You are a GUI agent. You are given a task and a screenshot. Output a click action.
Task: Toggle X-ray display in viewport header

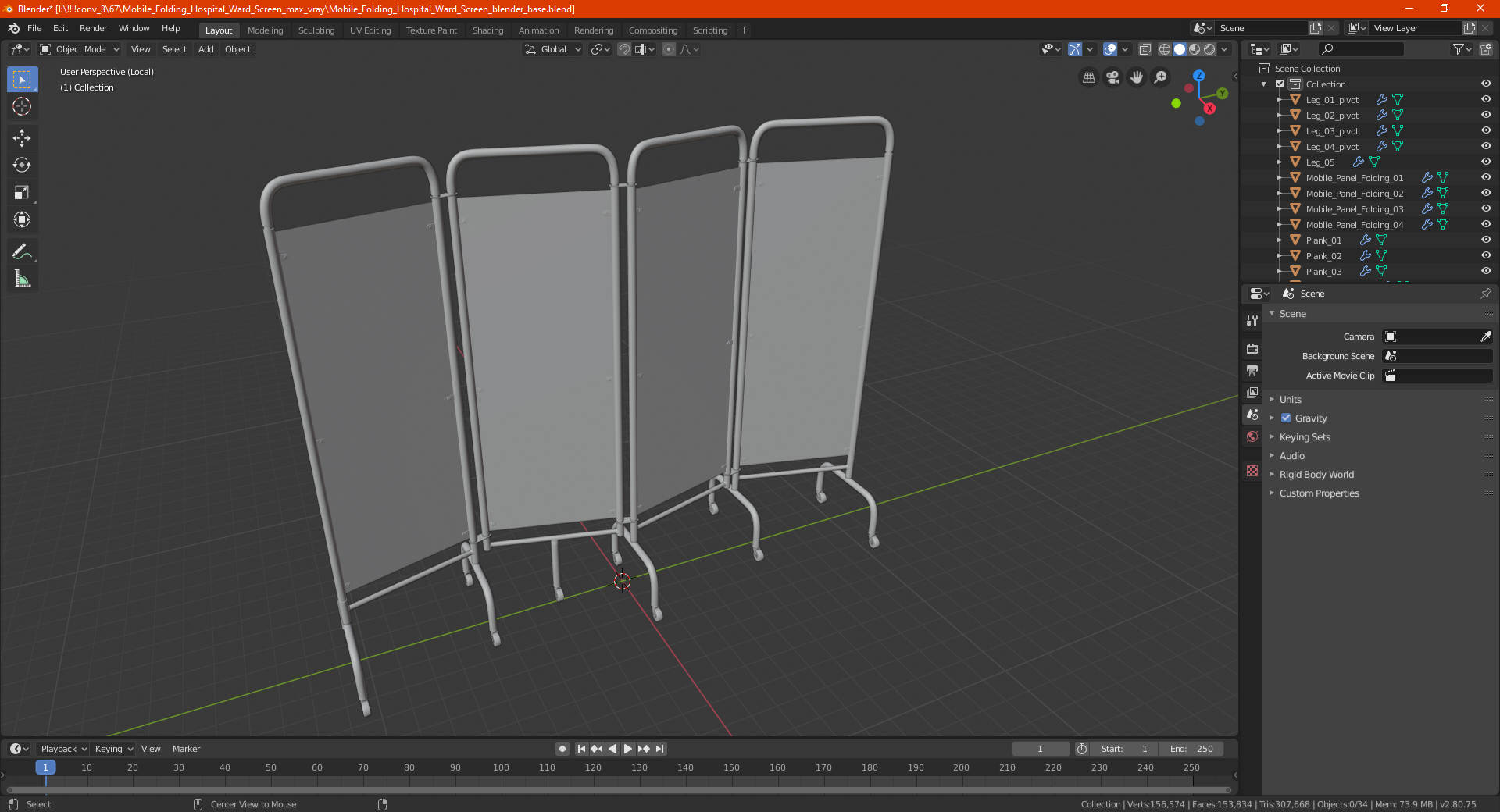pos(1145,49)
